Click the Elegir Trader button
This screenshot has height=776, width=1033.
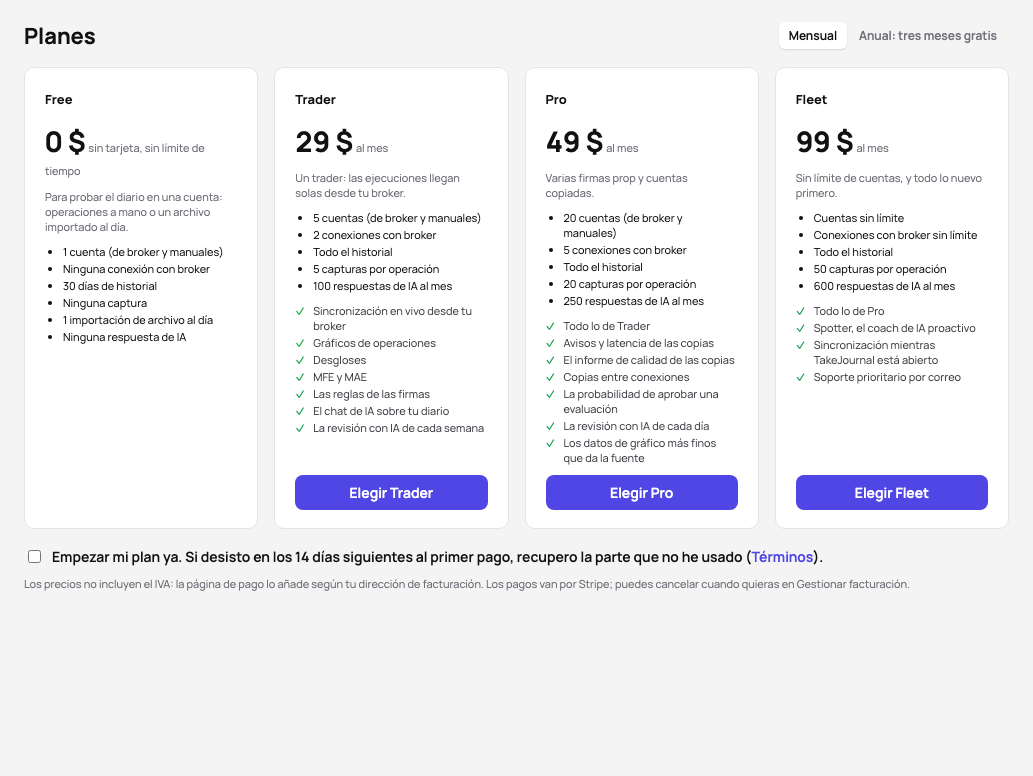click(391, 493)
